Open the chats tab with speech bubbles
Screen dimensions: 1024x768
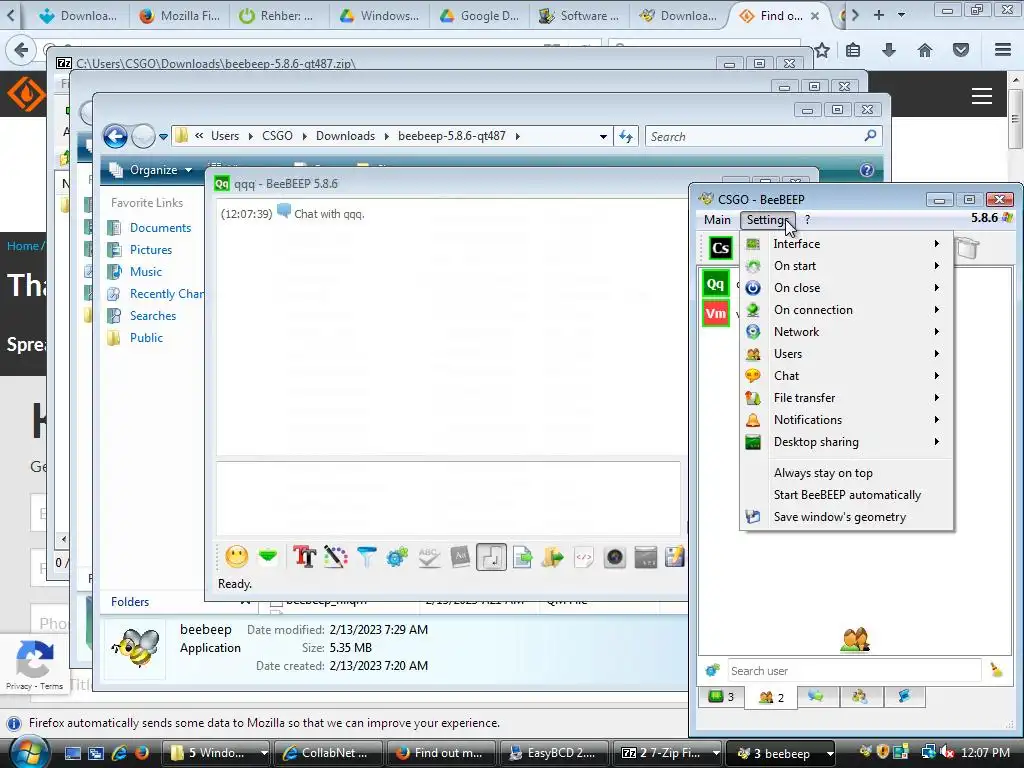816,696
